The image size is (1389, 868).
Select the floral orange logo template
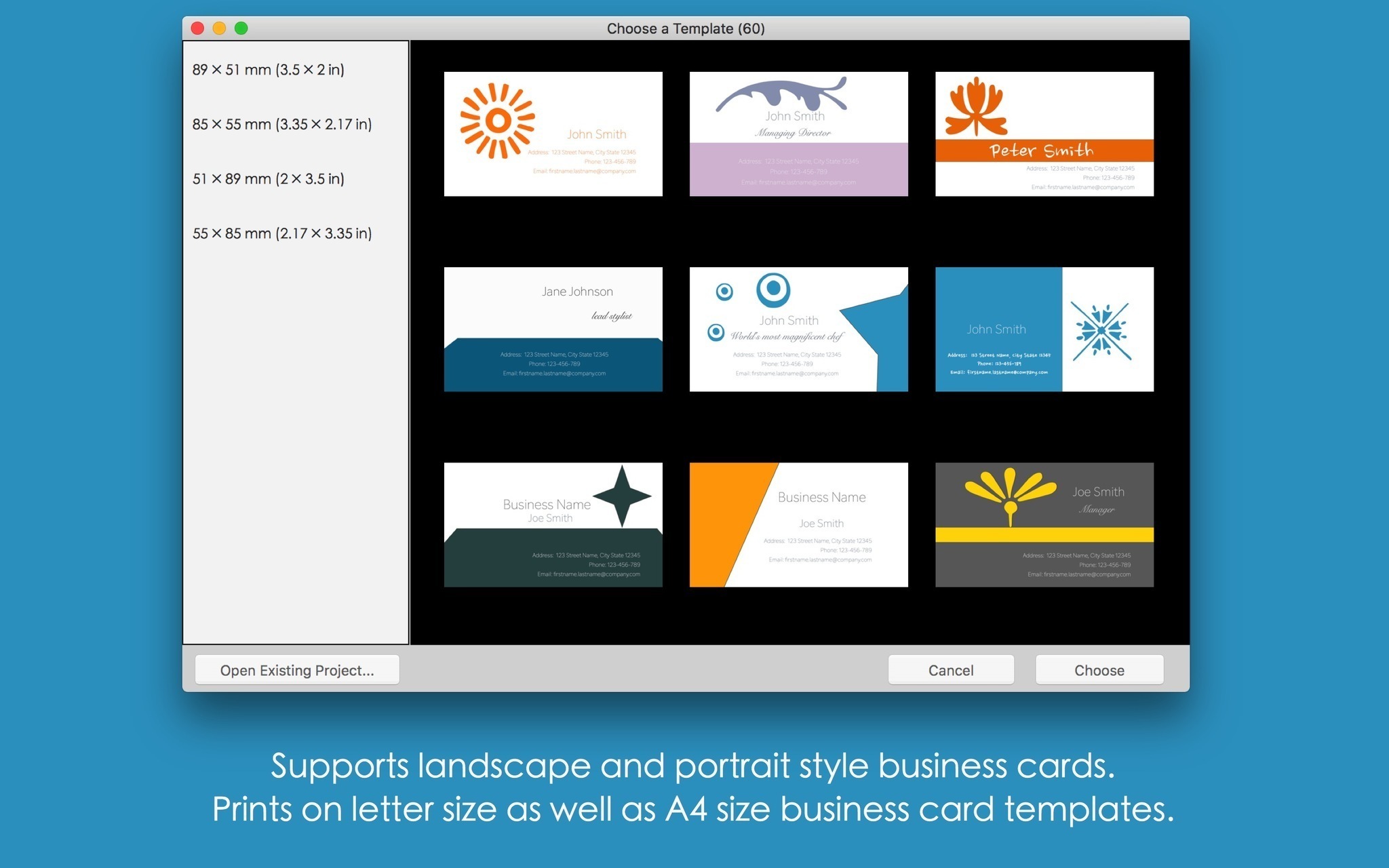1043,131
